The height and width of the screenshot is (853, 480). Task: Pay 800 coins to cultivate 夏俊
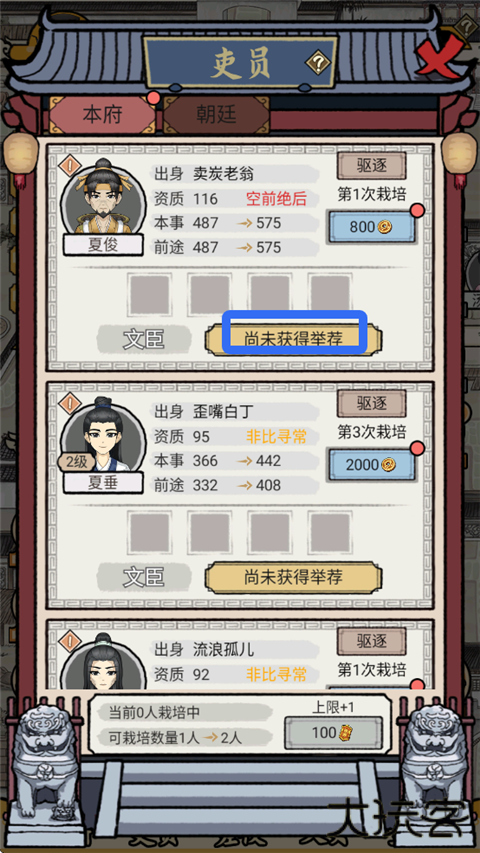(x=372, y=227)
